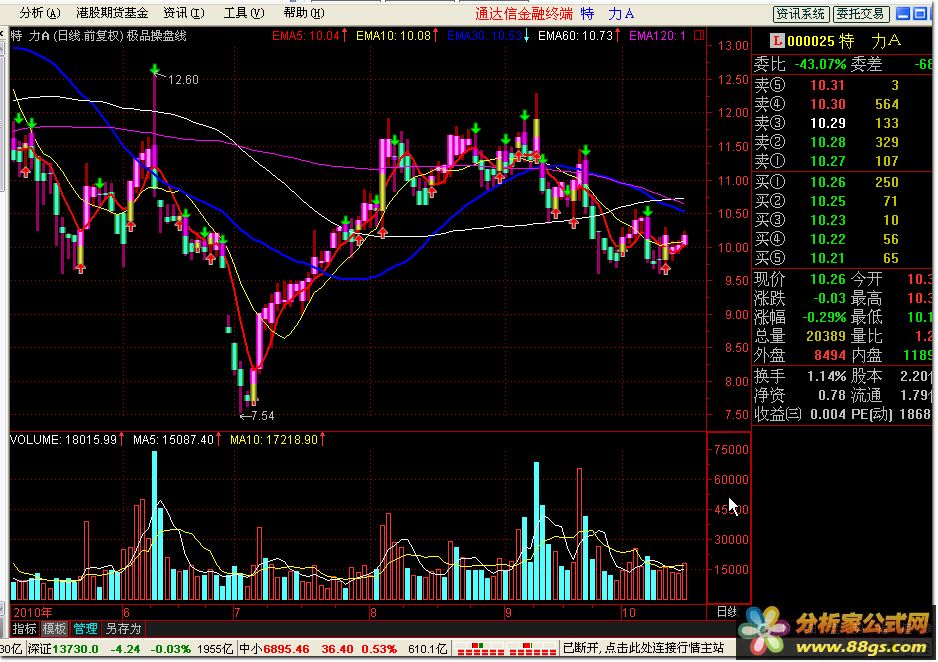
Task: Switch to the 模板 tab
Action: point(54,629)
